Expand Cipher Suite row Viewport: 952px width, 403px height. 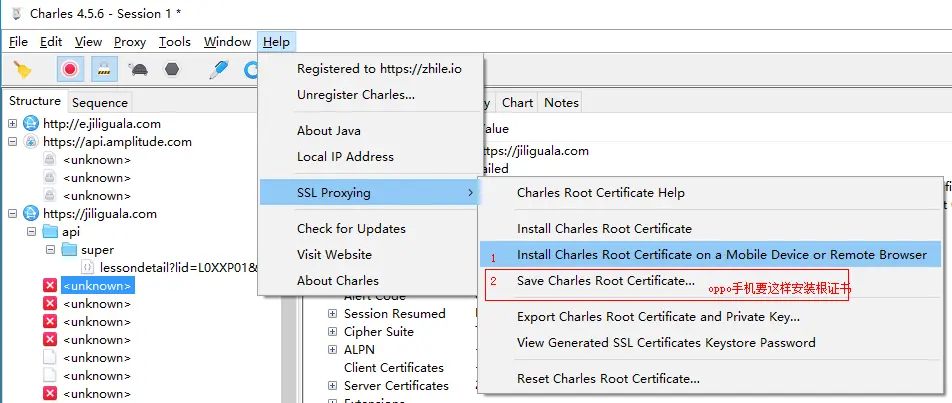pos(332,332)
